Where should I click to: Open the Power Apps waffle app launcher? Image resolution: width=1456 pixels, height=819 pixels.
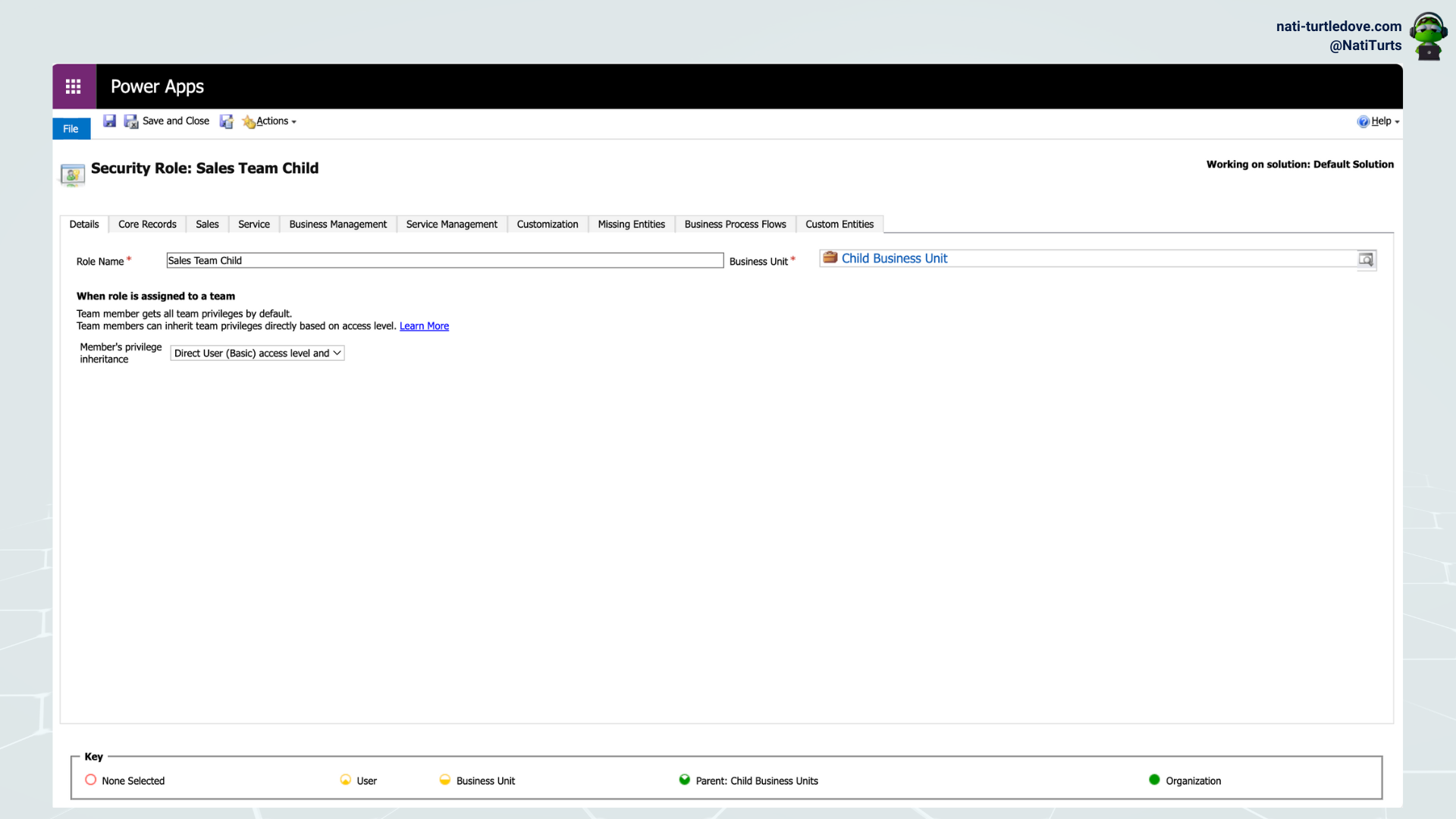click(x=74, y=86)
